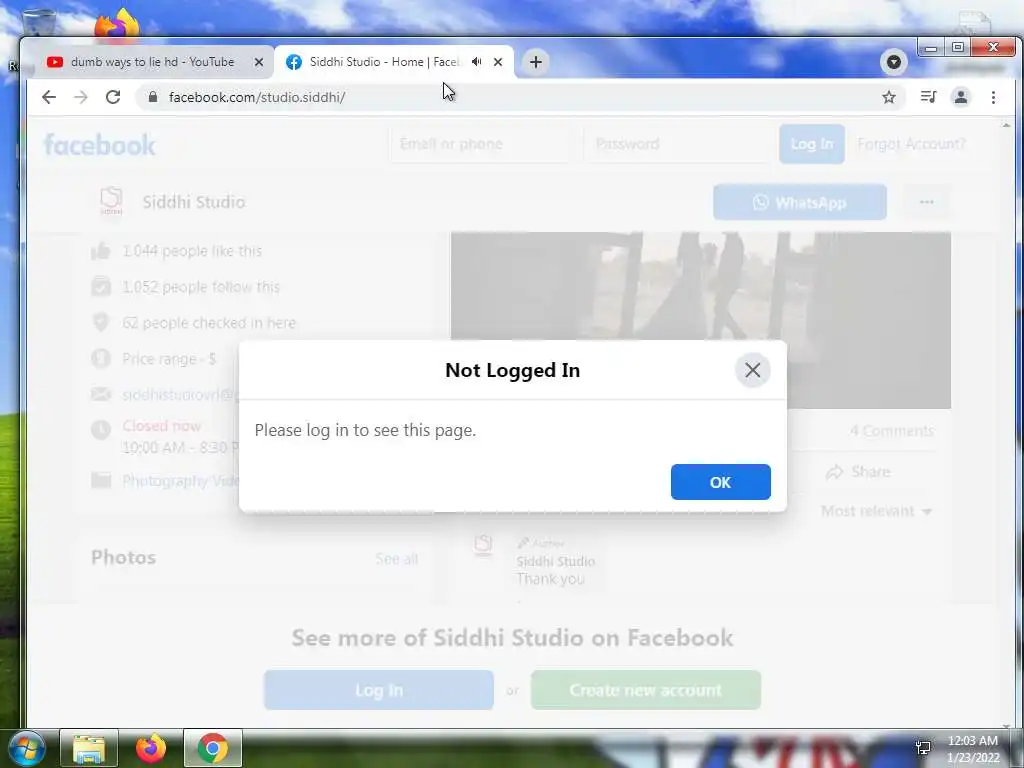Open Windows Explorer from the taskbar
Screen dimensions: 1024x768
(89, 748)
